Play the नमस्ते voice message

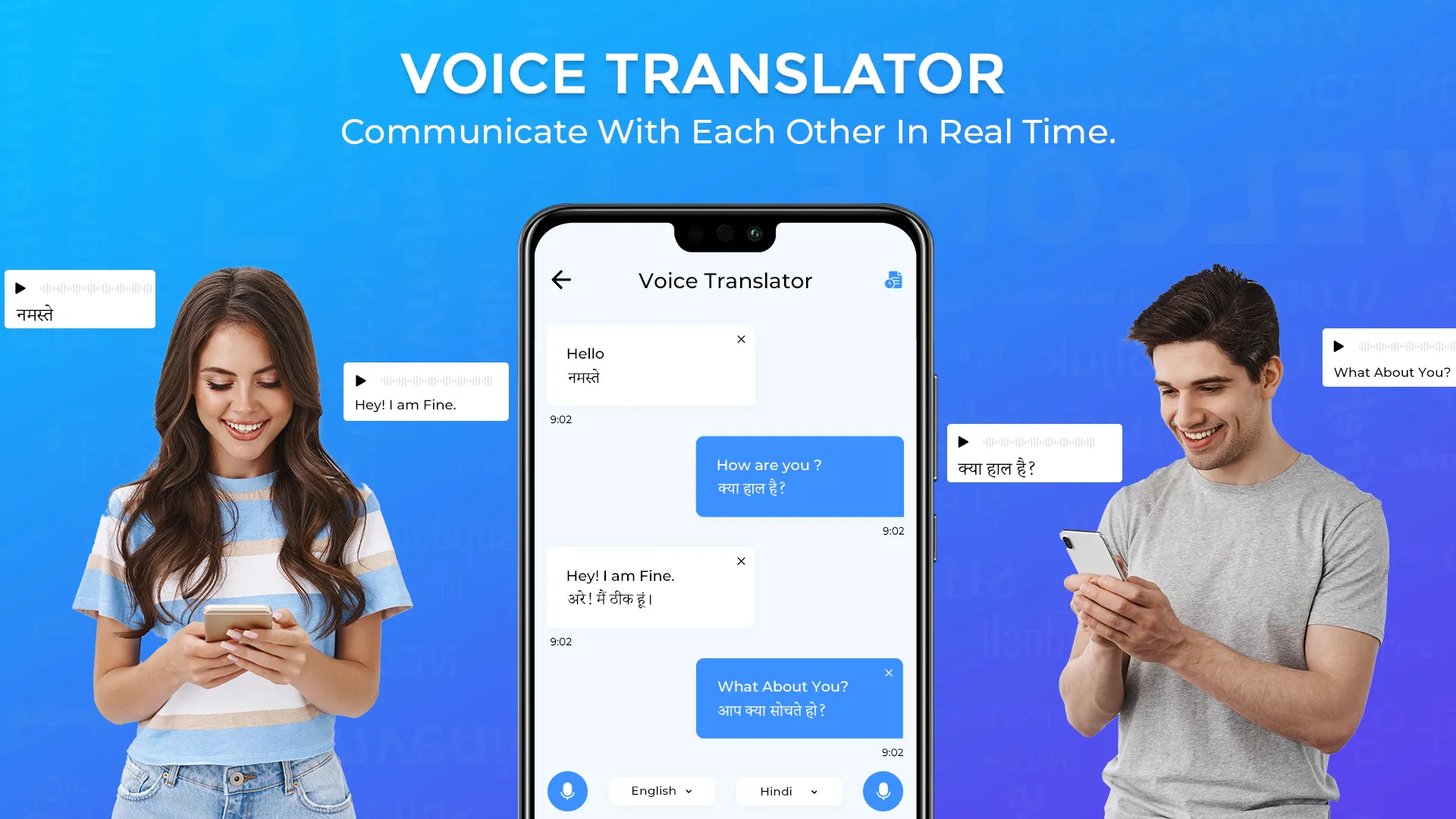[20, 287]
